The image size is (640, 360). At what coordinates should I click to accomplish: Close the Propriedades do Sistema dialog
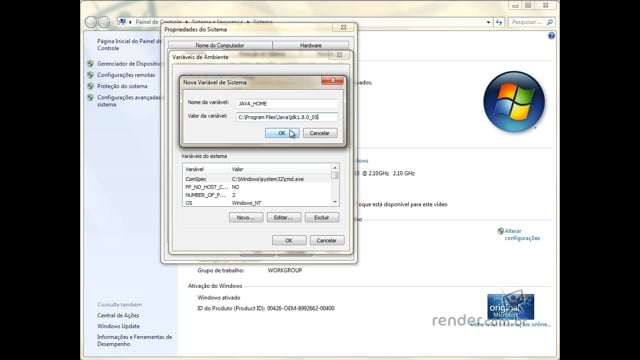[x=343, y=27]
